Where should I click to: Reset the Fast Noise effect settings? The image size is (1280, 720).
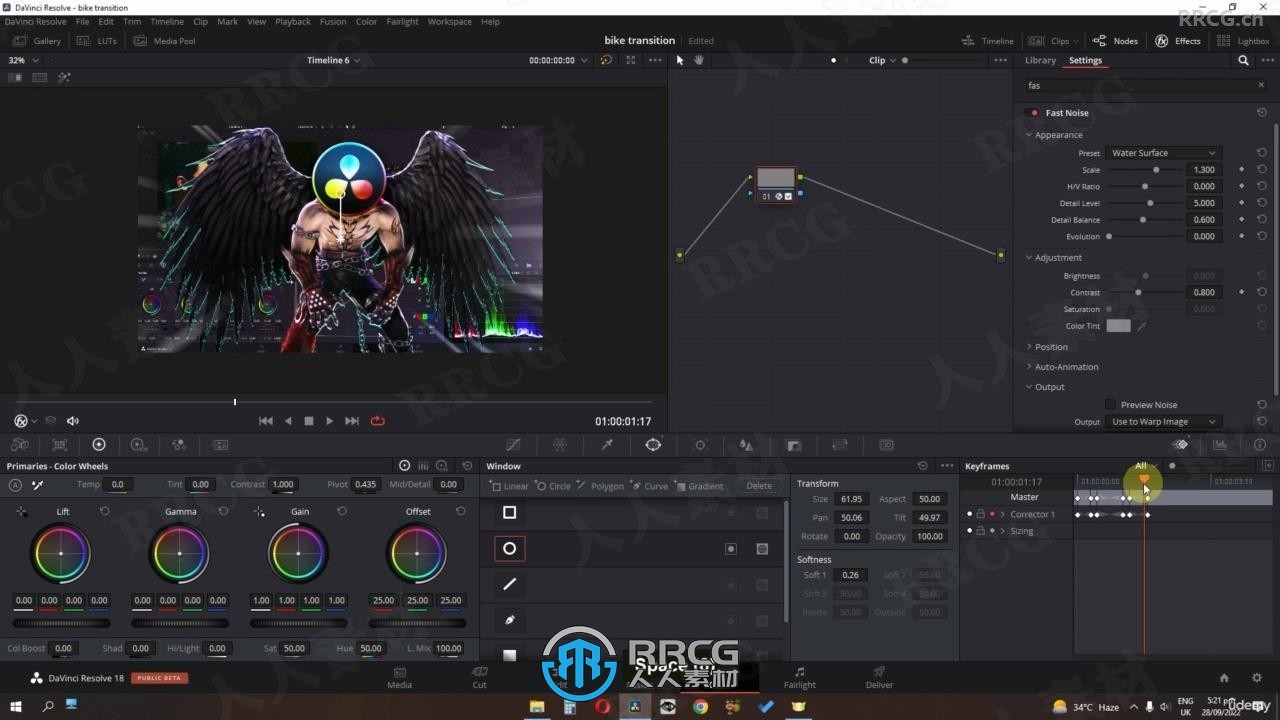click(x=1261, y=113)
